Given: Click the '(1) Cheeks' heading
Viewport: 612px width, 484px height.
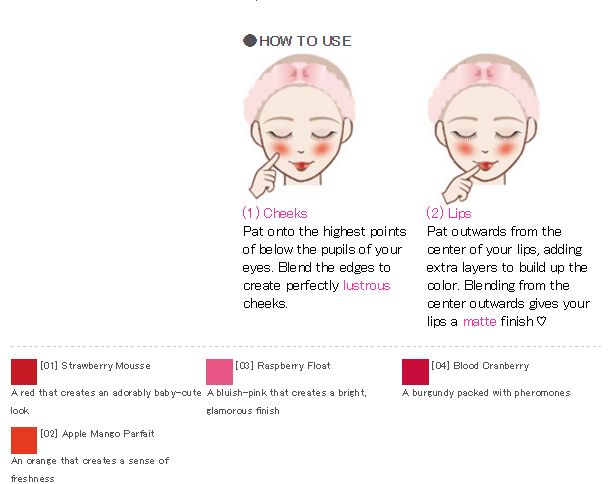Looking at the screenshot, I should (275, 213).
